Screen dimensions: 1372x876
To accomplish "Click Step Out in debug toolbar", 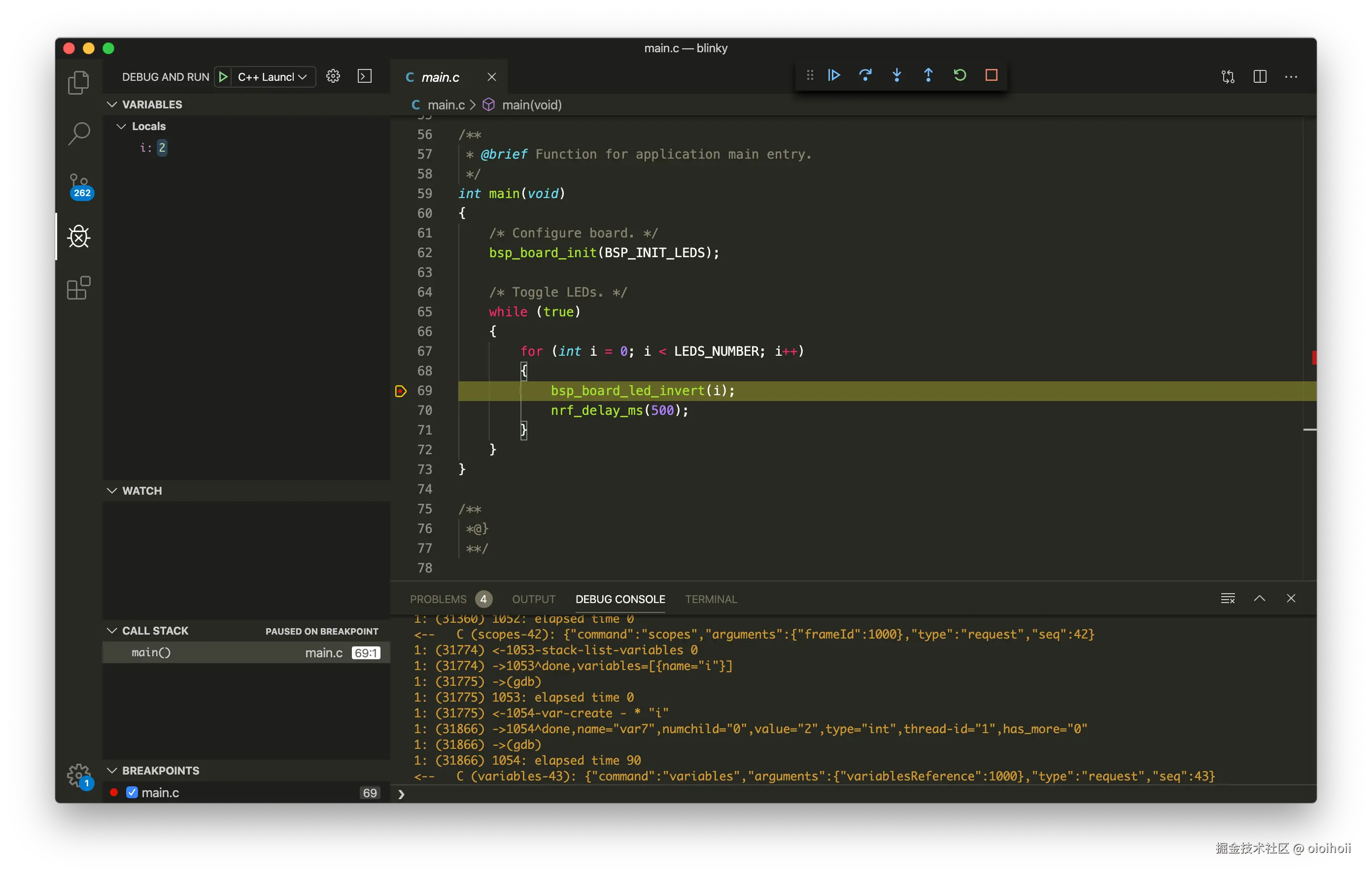I will pyautogui.click(x=928, y=75).
